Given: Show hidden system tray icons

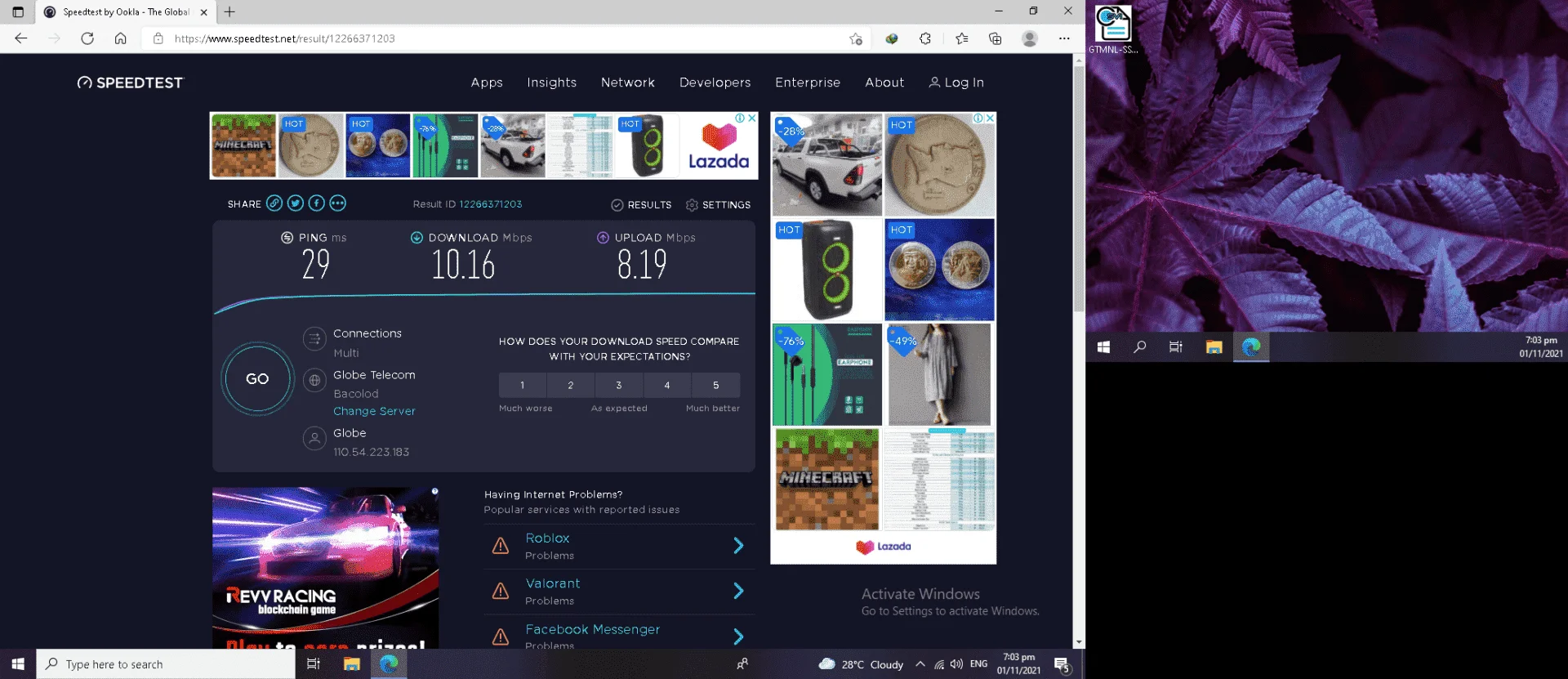Looking at the screenshot, I should point(920,664).
